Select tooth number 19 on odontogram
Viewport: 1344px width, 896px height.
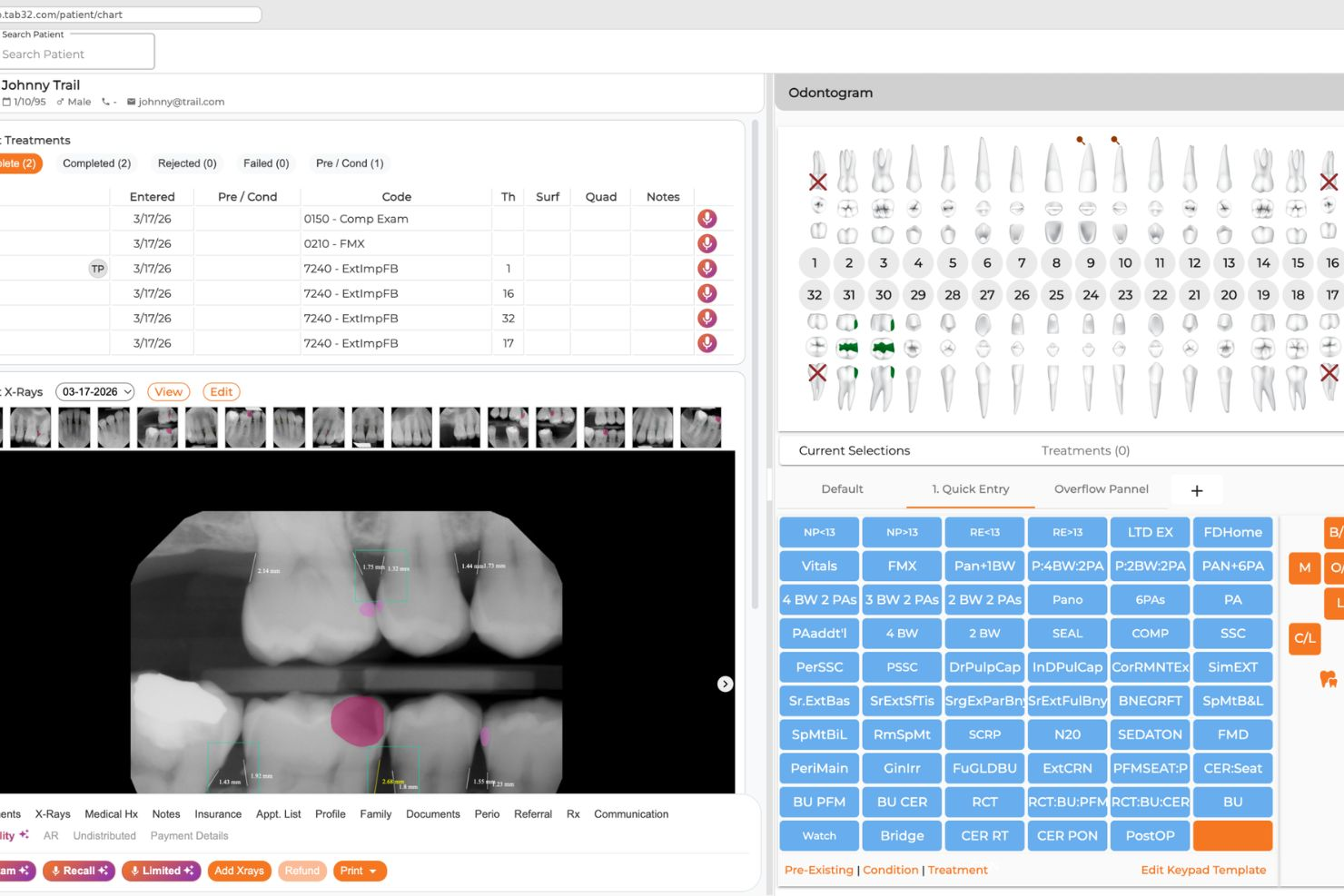[x=1263, y=295]
